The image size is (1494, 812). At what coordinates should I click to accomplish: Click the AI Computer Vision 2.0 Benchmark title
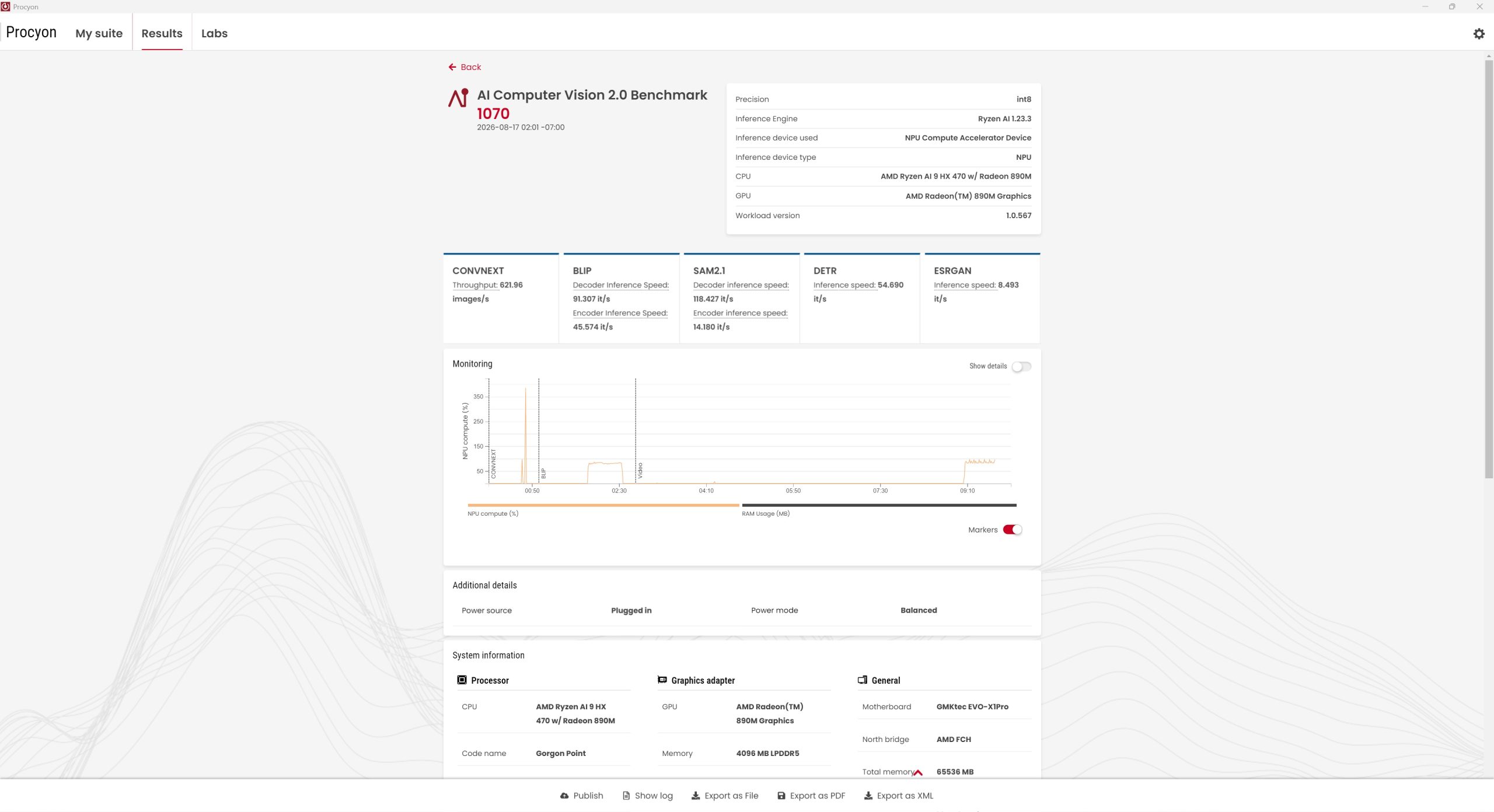click(592, 95)
